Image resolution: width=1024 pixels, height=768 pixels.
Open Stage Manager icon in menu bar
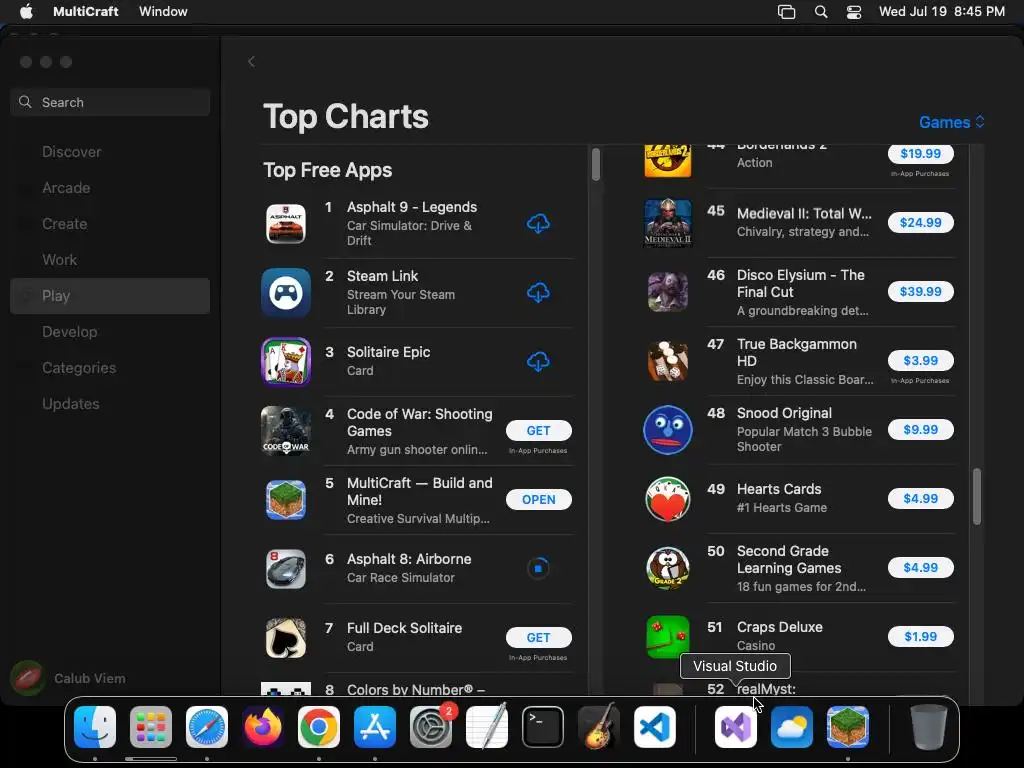point(786,12)
